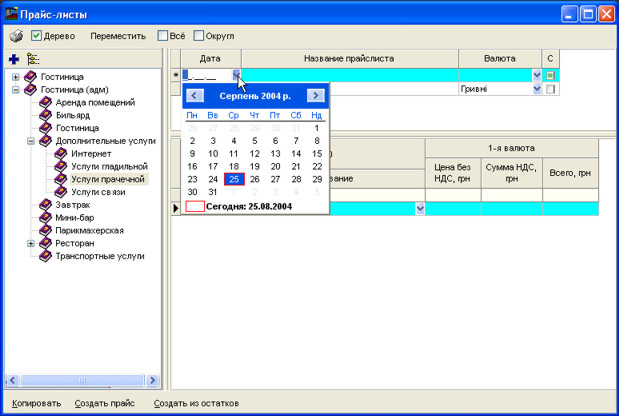Go to next month in calendar
Viewport: 619px width, 416px height.
(315, 96)
